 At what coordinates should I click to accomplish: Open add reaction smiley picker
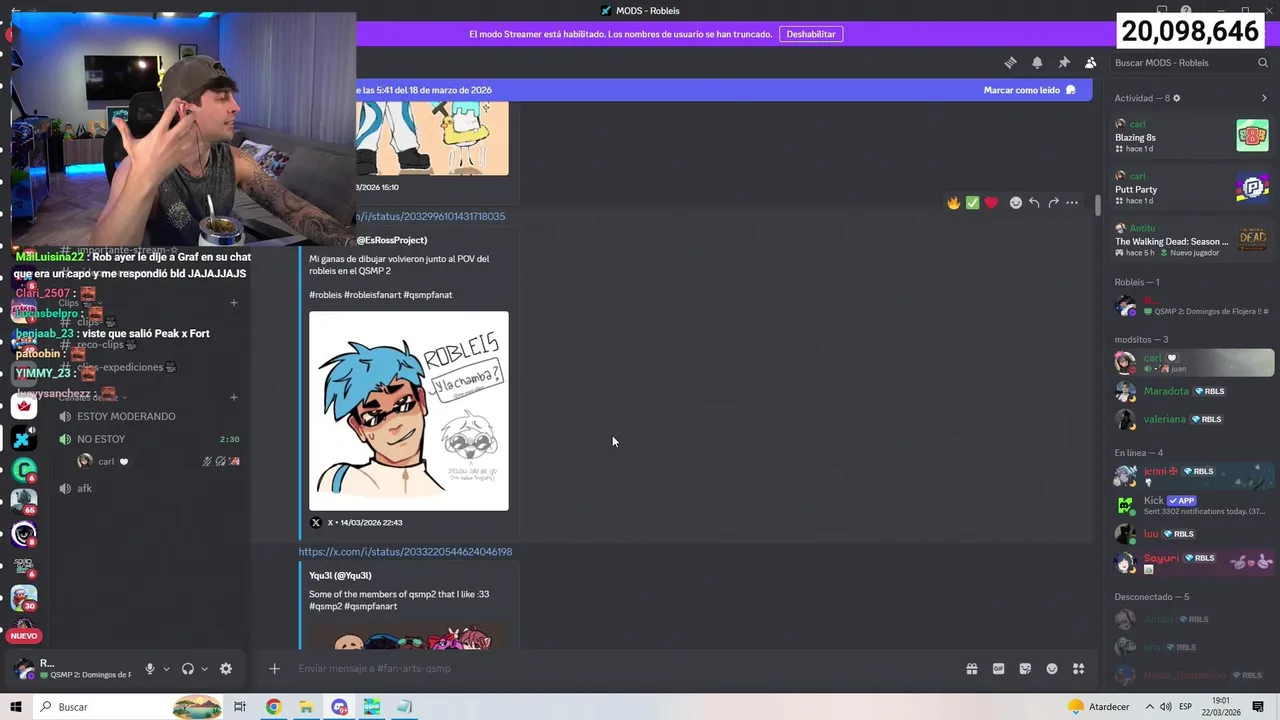1016,203
